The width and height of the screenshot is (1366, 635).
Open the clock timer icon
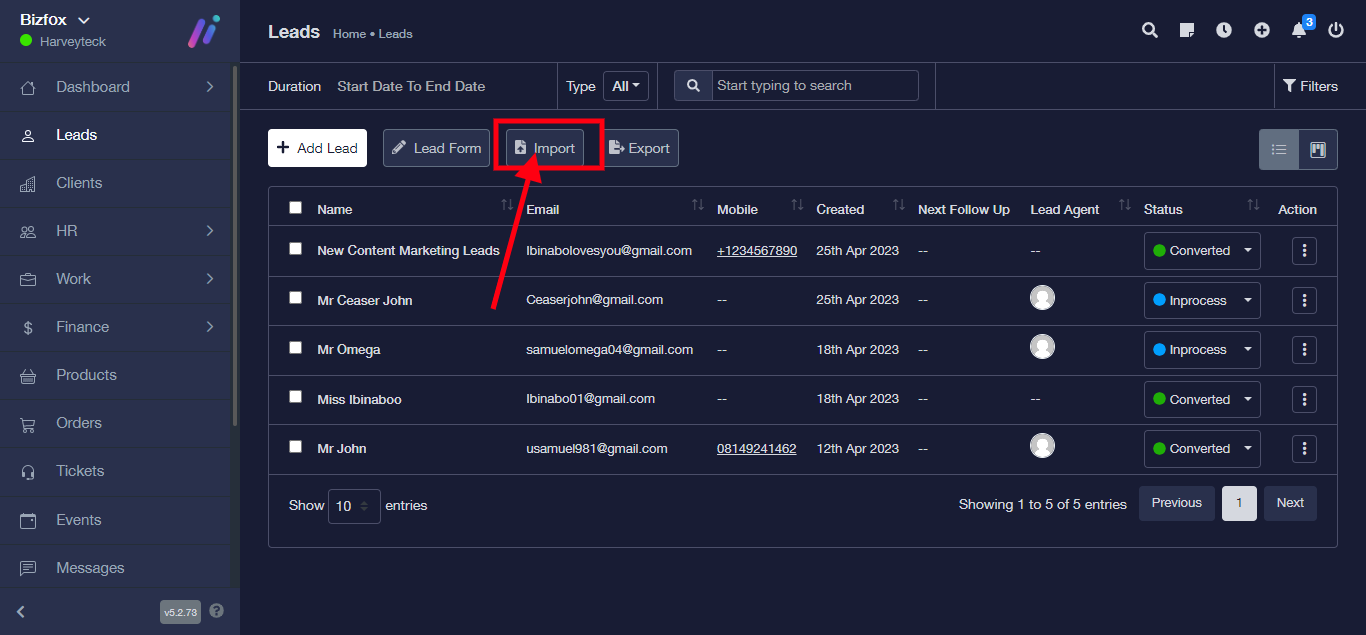coord(1224,30)
